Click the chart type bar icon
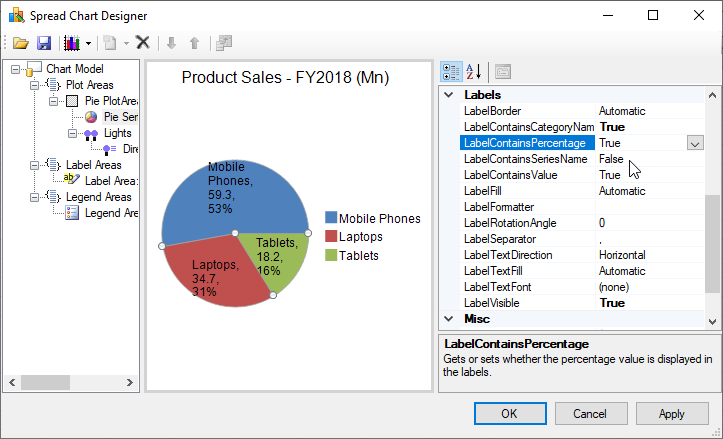 [x=71, y=42]
